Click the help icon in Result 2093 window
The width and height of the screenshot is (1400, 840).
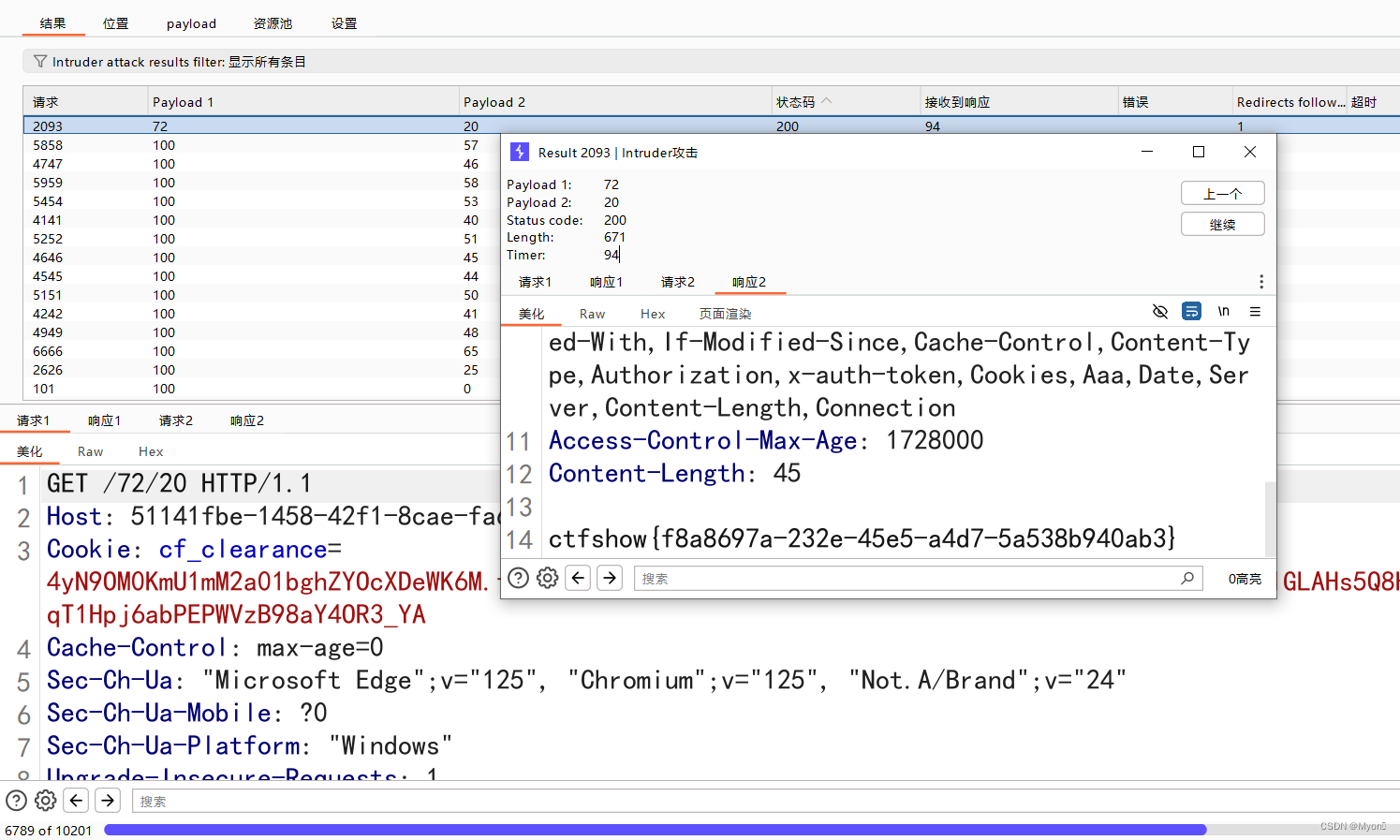518,578
